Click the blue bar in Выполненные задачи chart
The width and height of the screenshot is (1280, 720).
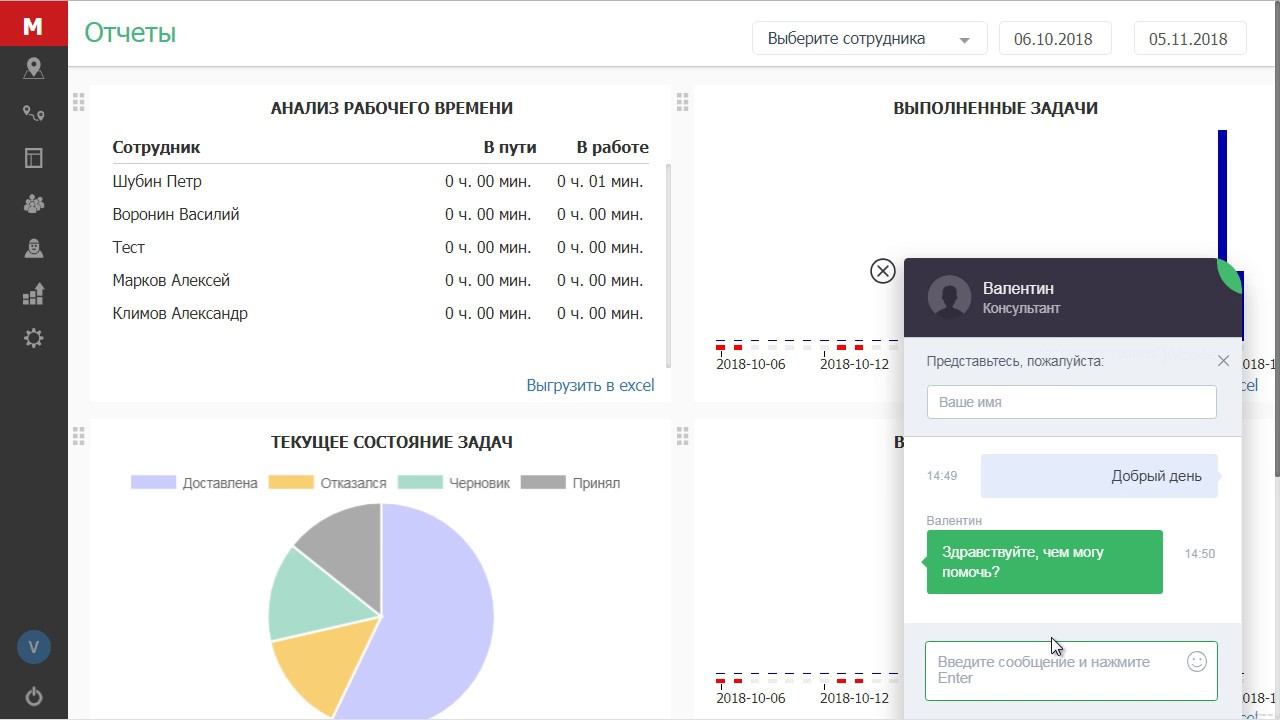tap(1222, 195)
